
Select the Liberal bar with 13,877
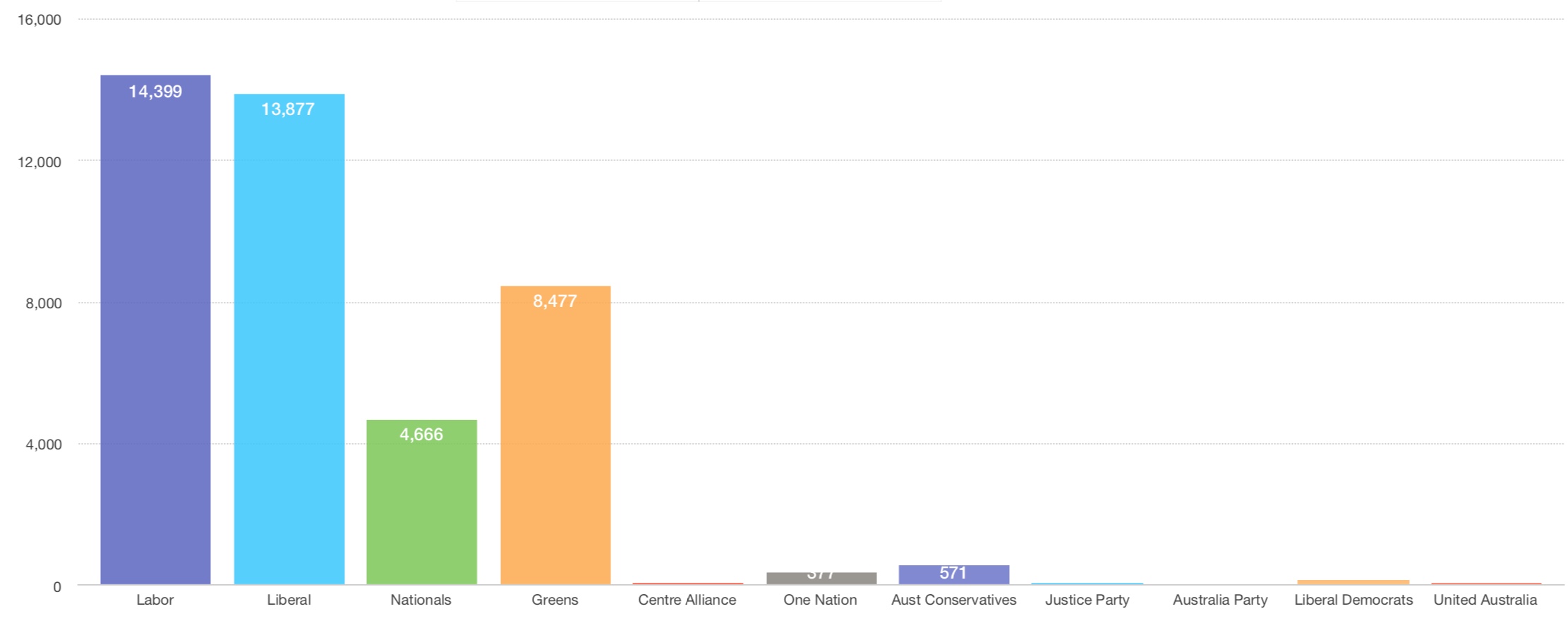tap(289, 339)
